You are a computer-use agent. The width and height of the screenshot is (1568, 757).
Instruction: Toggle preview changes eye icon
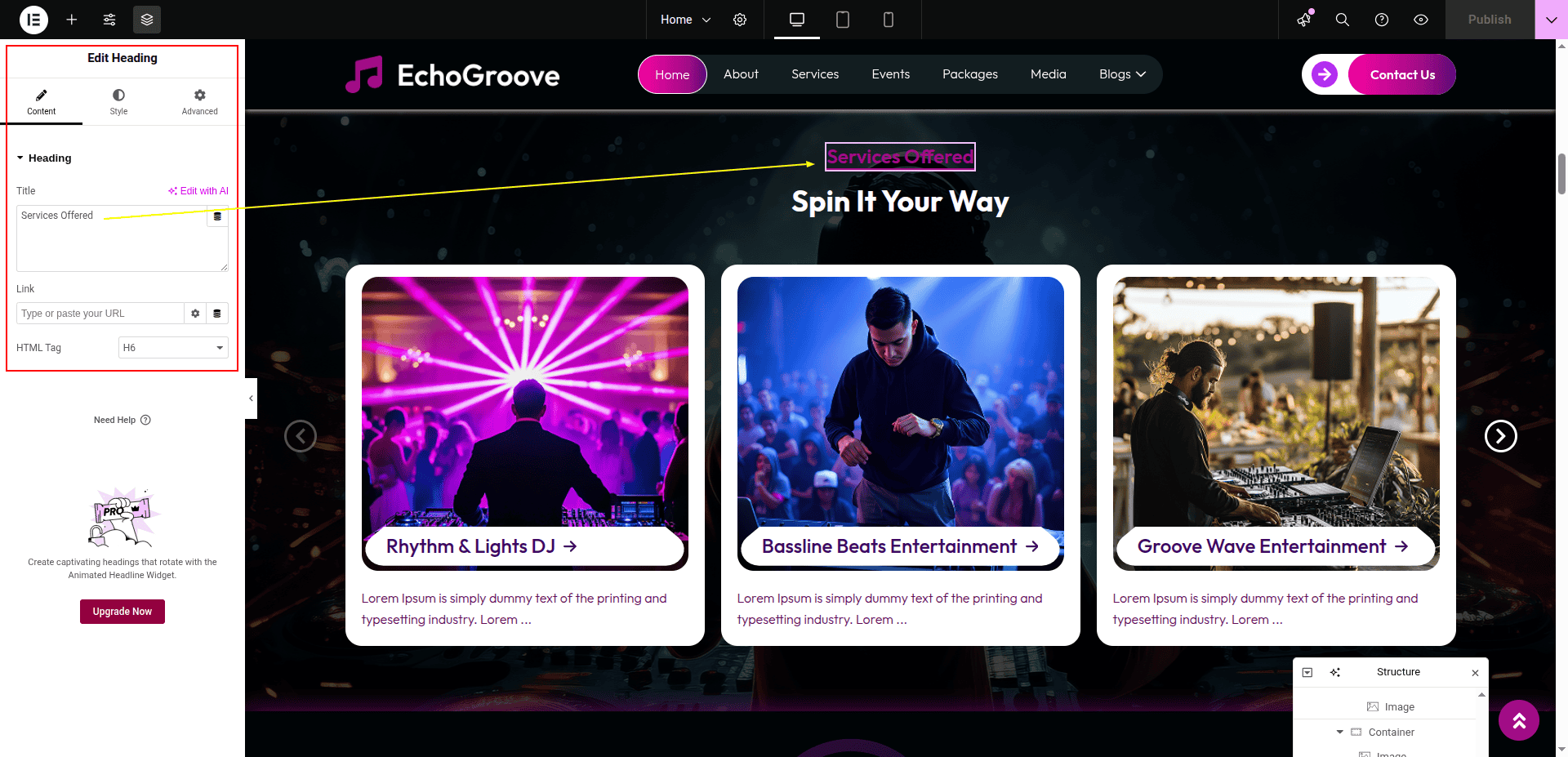pos(1421,20)
